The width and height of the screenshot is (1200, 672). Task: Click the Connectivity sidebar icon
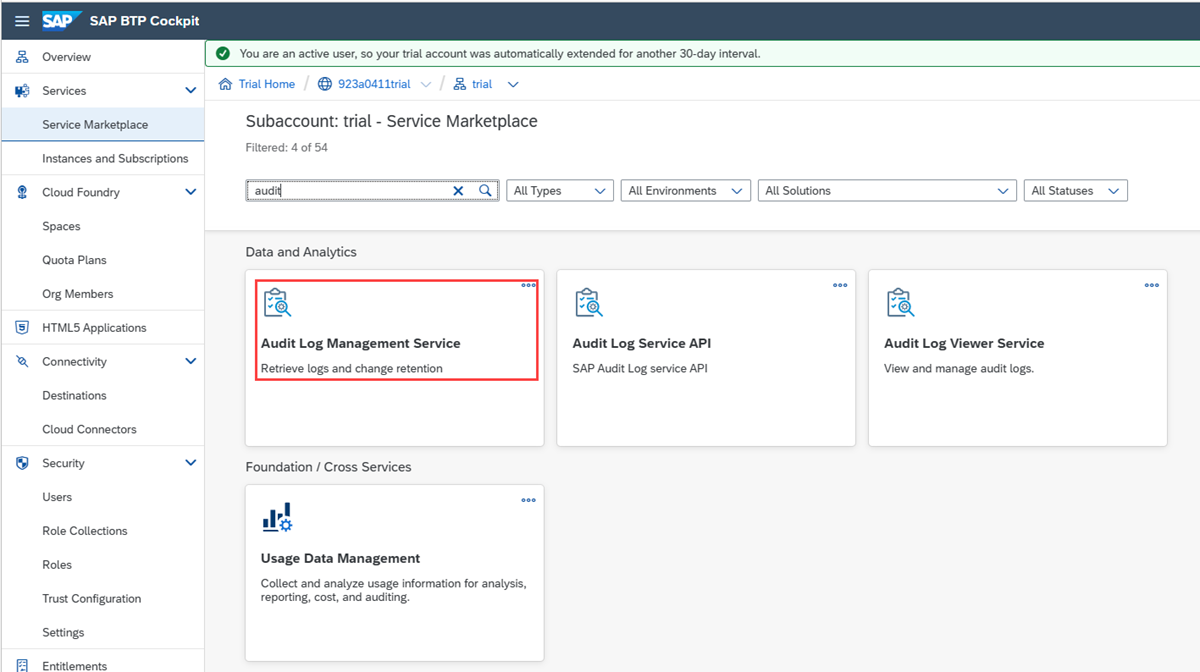tap(22, 362)
